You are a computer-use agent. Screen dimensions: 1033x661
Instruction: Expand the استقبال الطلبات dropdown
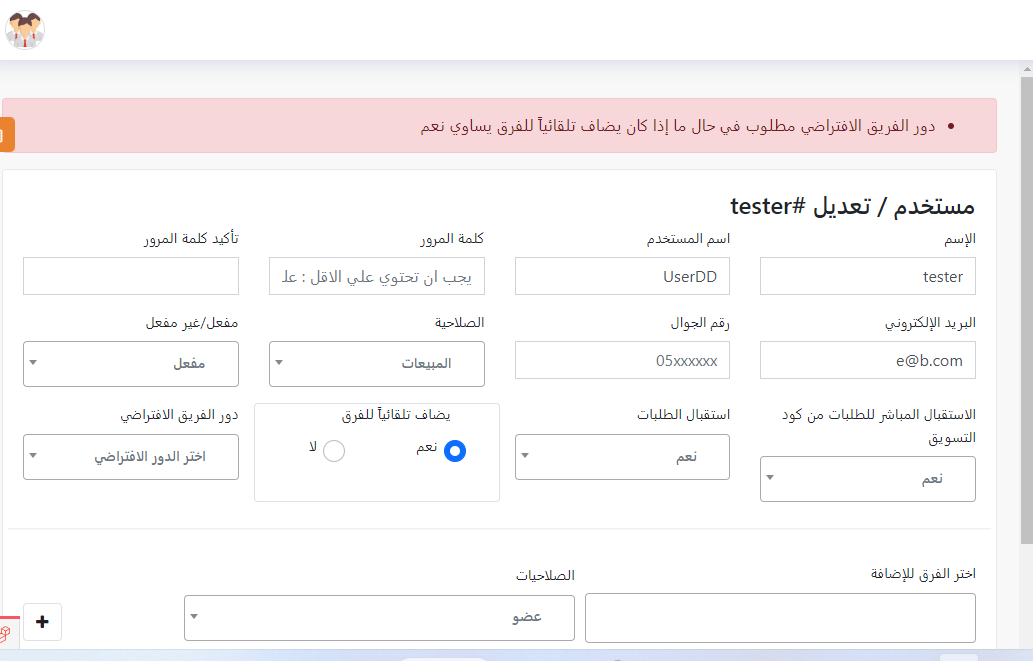click(622, 457)
